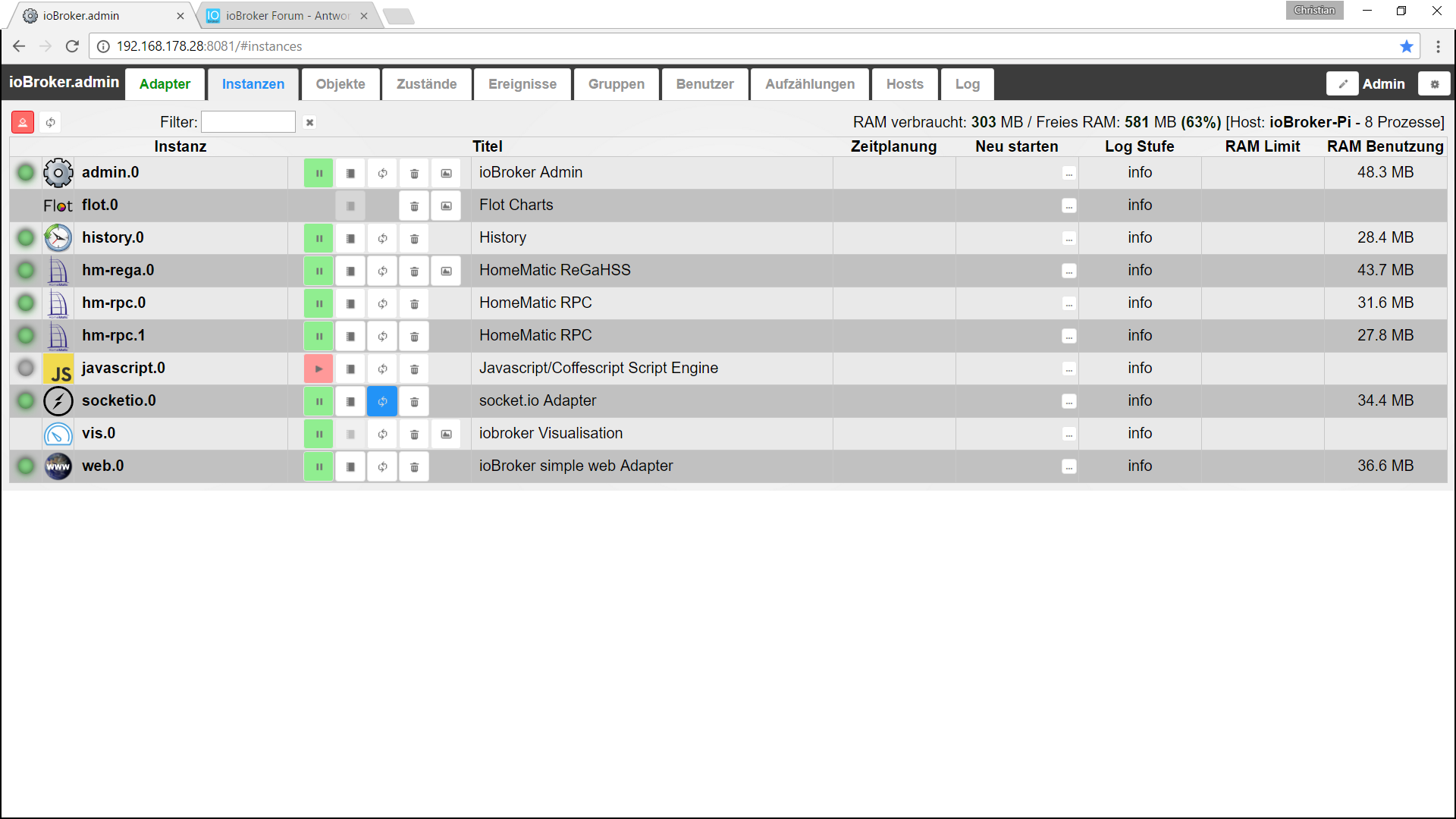Click the Admin edit button

click(1342, 84)
